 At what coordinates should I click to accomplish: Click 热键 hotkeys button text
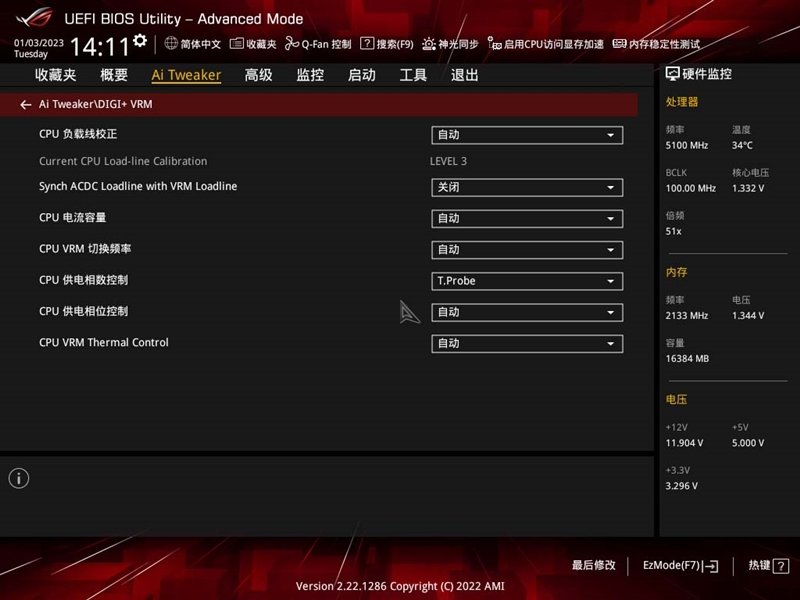(x=759, y=565)
